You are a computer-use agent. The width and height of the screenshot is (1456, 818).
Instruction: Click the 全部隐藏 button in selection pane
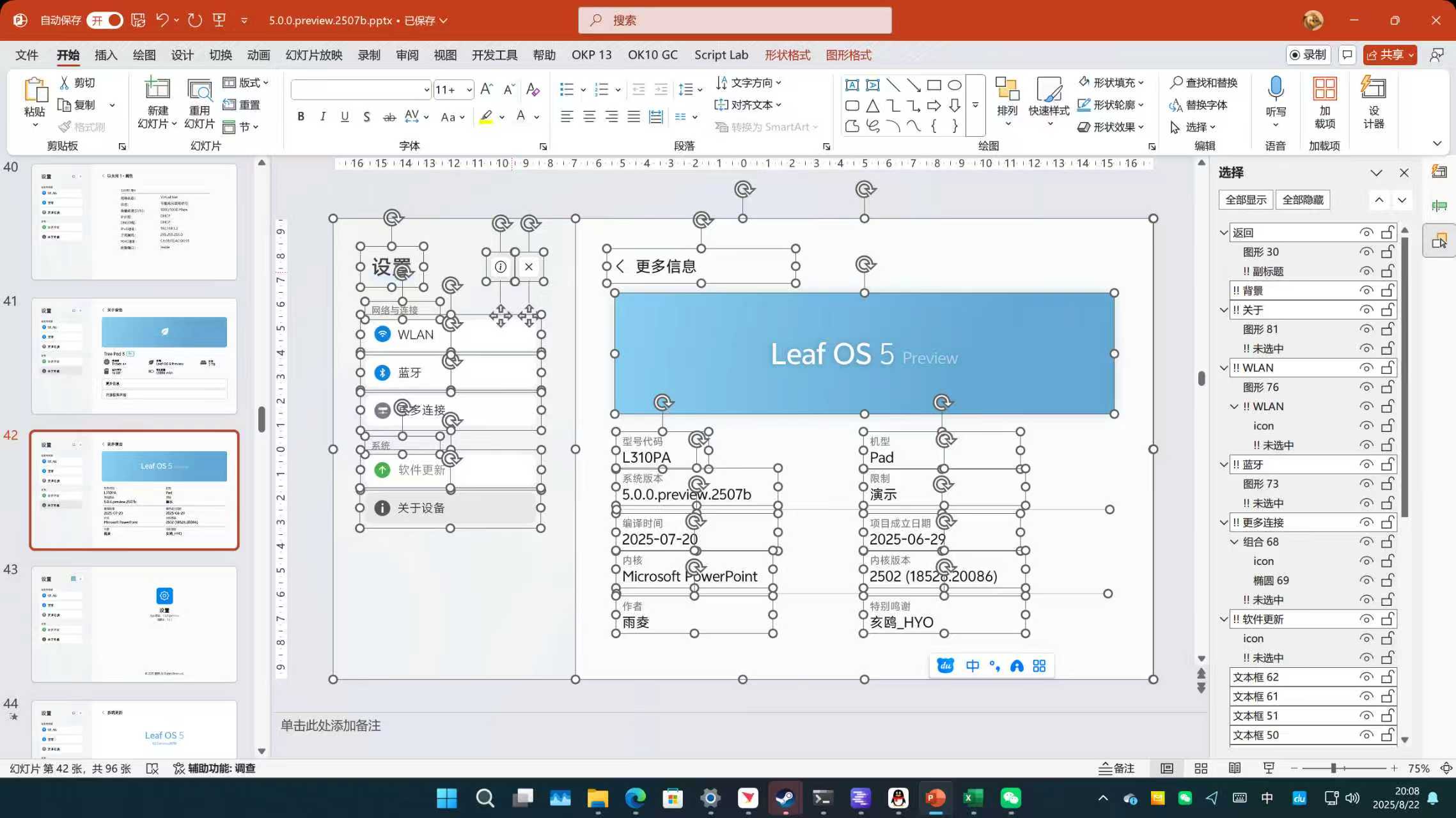1303,199
